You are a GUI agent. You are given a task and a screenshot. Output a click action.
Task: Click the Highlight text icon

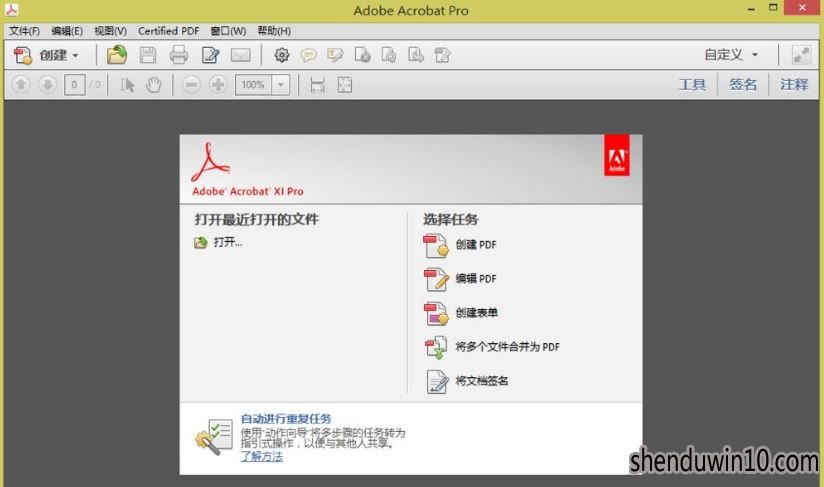pyautogui.click(x=335, y=55)
